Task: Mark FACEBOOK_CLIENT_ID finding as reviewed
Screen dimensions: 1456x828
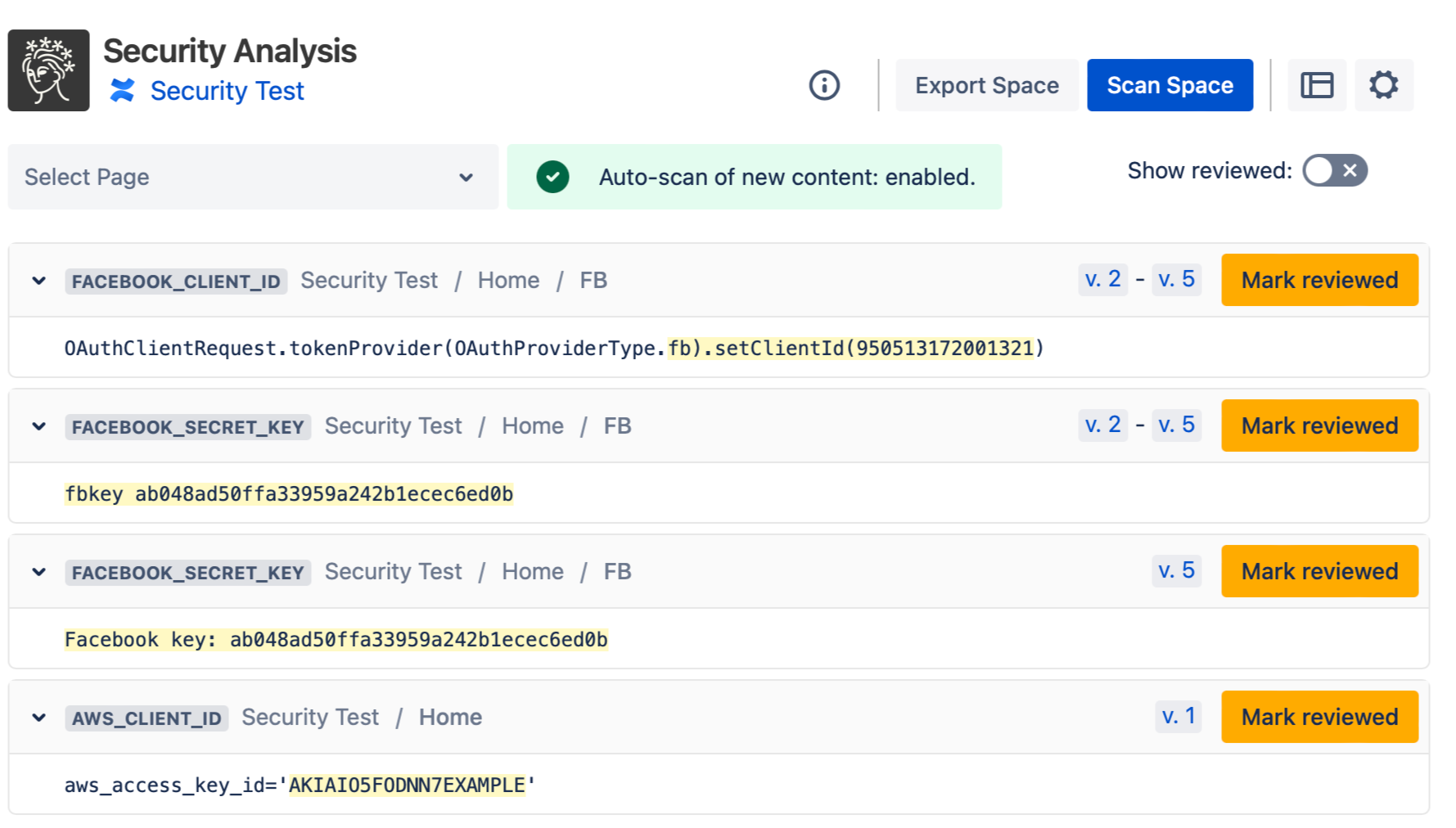Action: tap(1319, 280)
